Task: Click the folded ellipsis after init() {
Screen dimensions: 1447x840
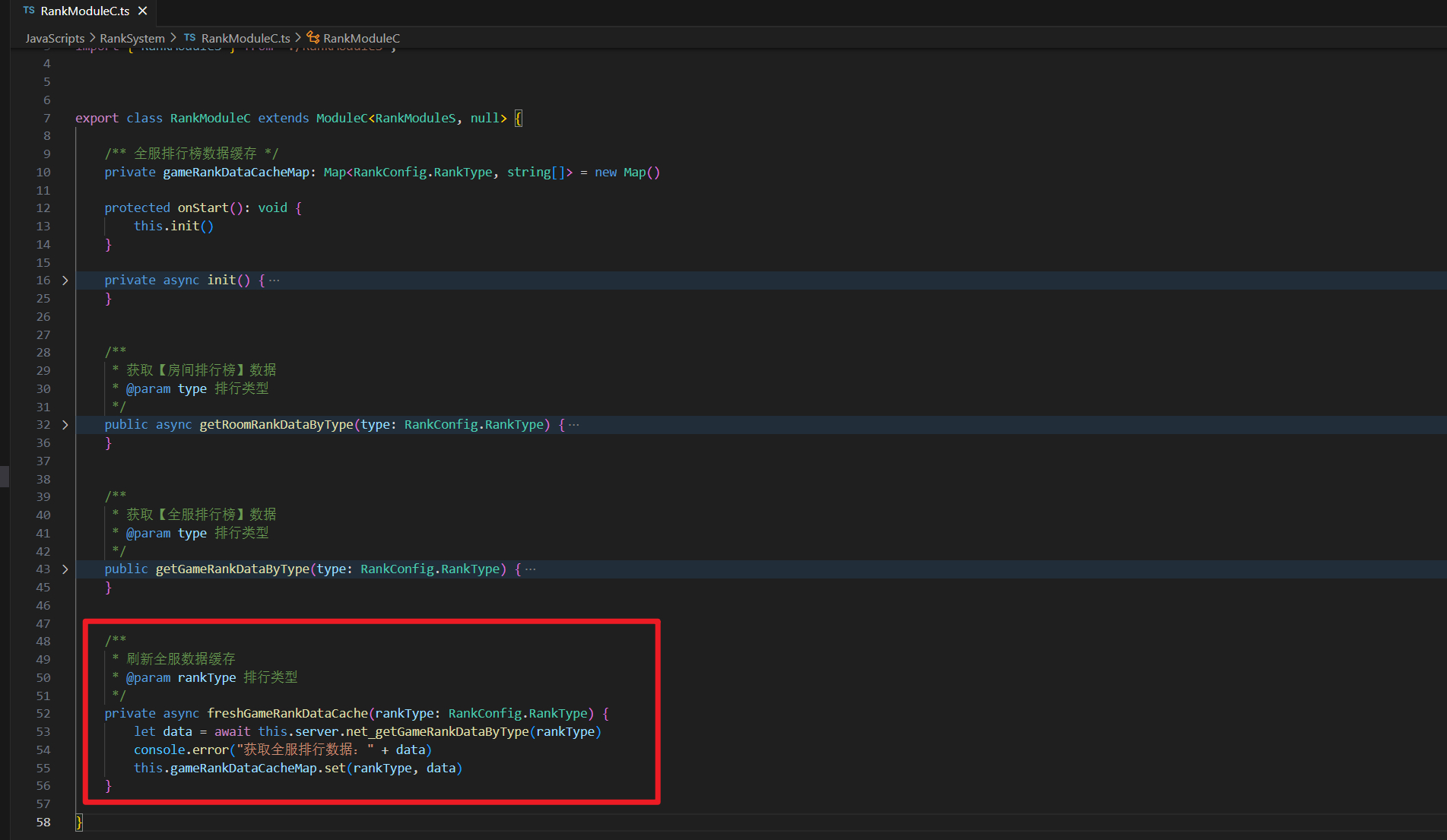Action: point(274,281)
